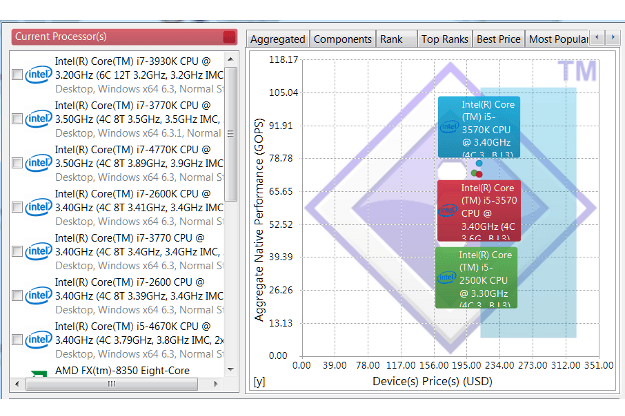
Task: Check the i7-3770K processor checkbox
Action: pos(17,119)
